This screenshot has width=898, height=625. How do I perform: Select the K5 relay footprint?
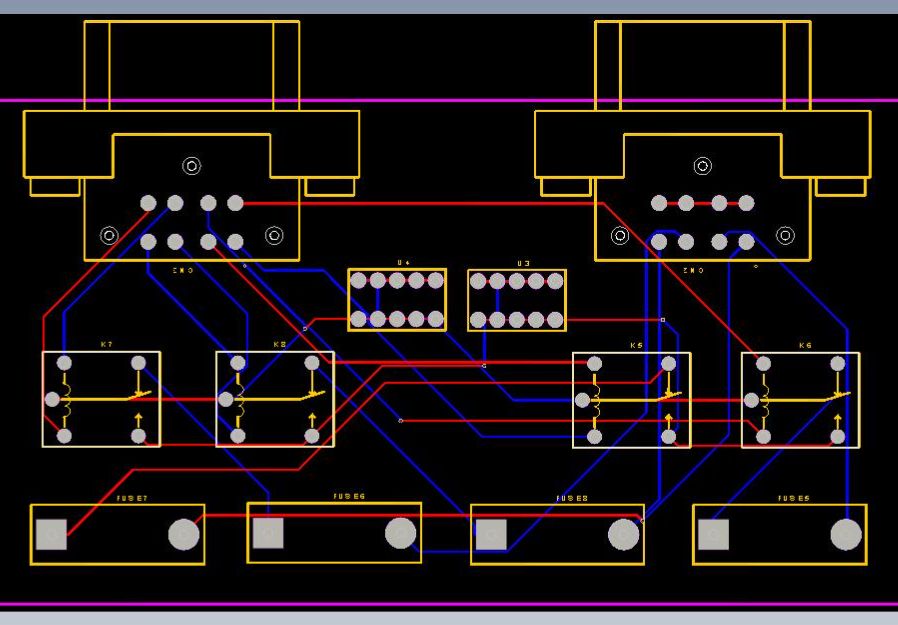click(x=632, y=398)
